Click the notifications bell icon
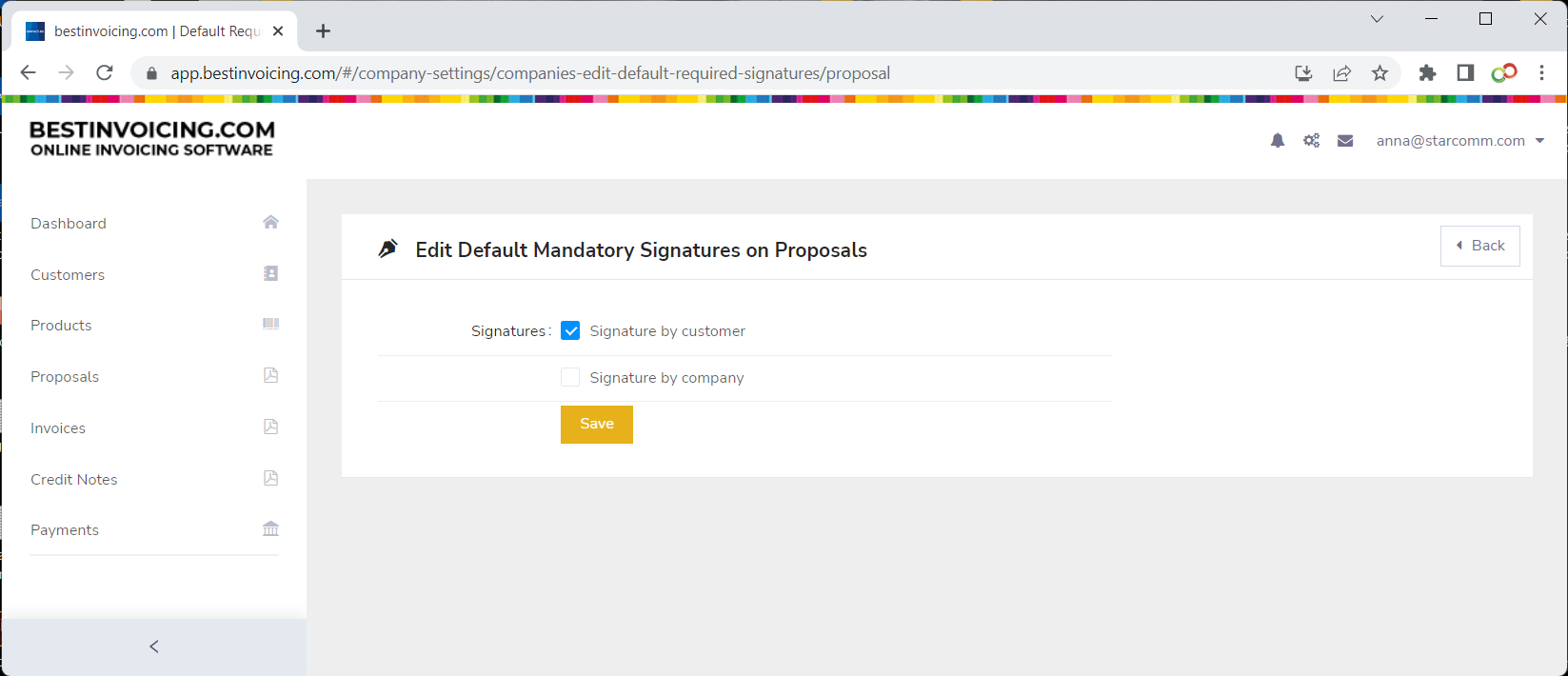Image resolution: width=1568 pixels, height=676 pixels. coord(1278,141)
